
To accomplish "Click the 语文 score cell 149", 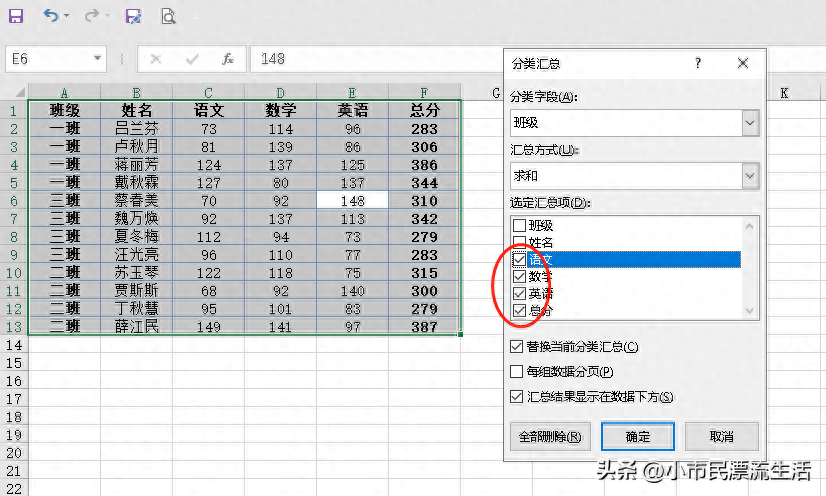I will pyautogui.click(x=209, y=326).
